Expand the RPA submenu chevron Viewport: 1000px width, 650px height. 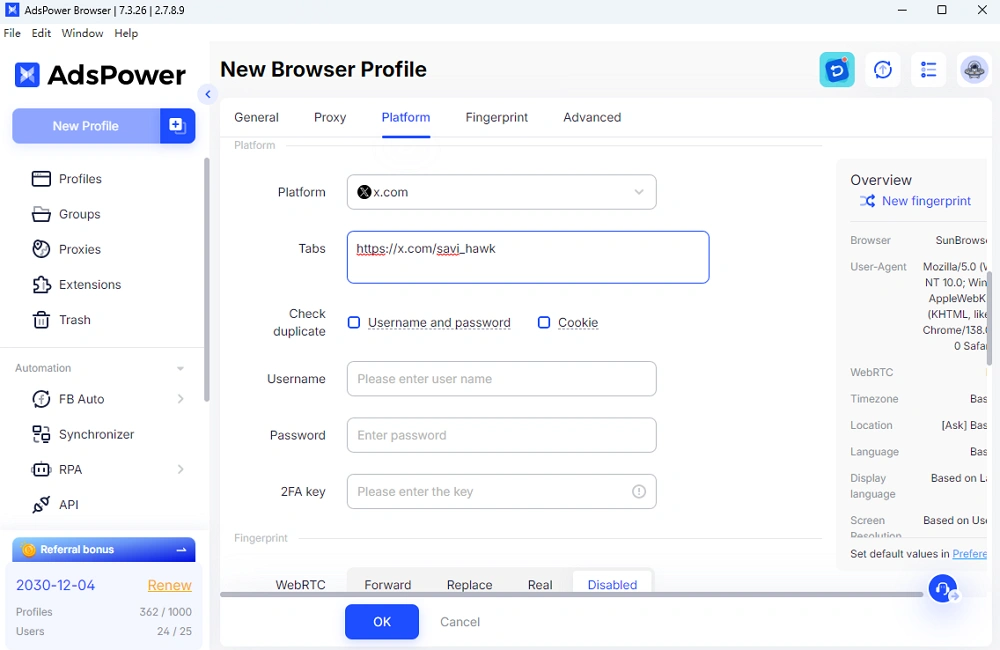coord(180,469)
